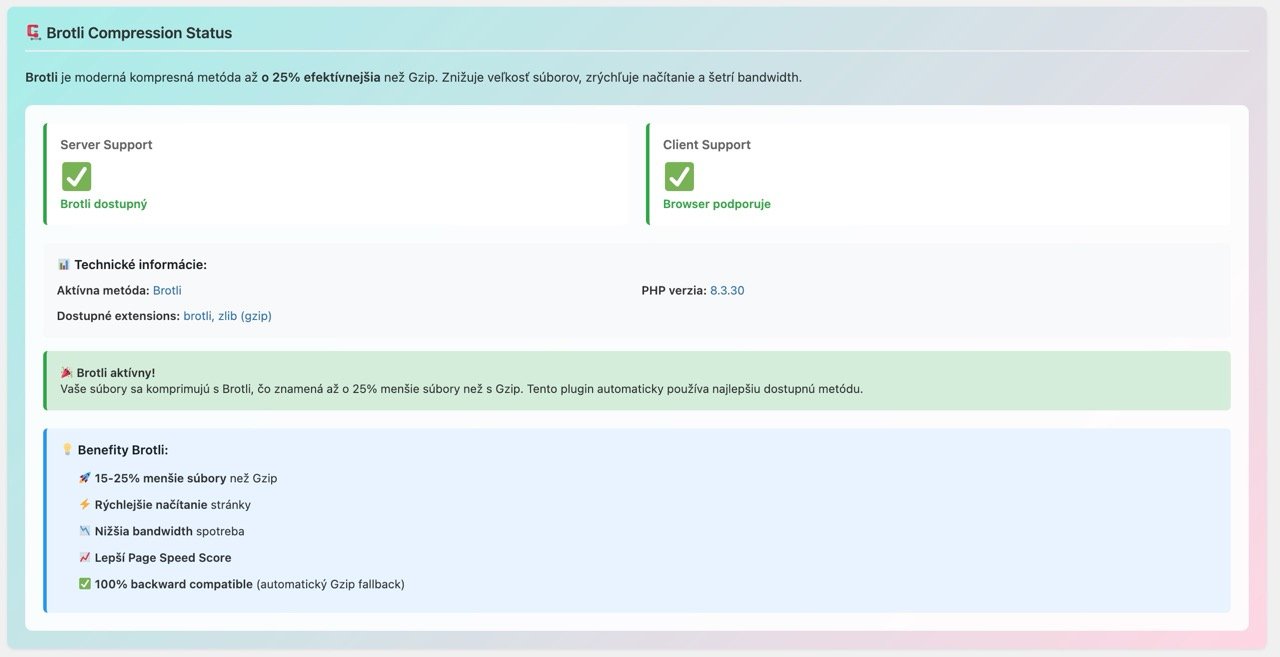Click the lightning bolt icon beside Rýchlejšie načítanie

[84, 504]
